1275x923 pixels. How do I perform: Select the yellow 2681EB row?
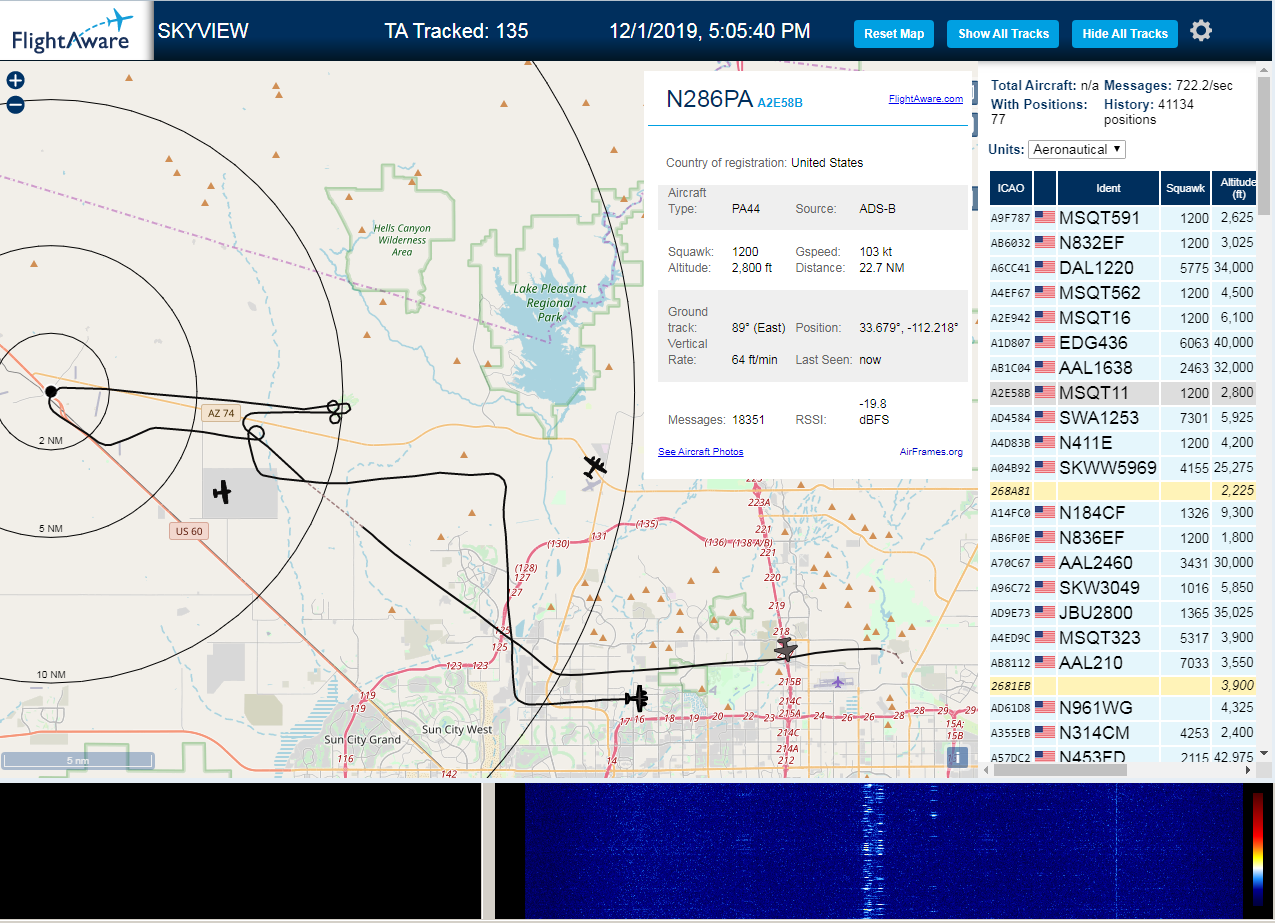click(1123, 685)
